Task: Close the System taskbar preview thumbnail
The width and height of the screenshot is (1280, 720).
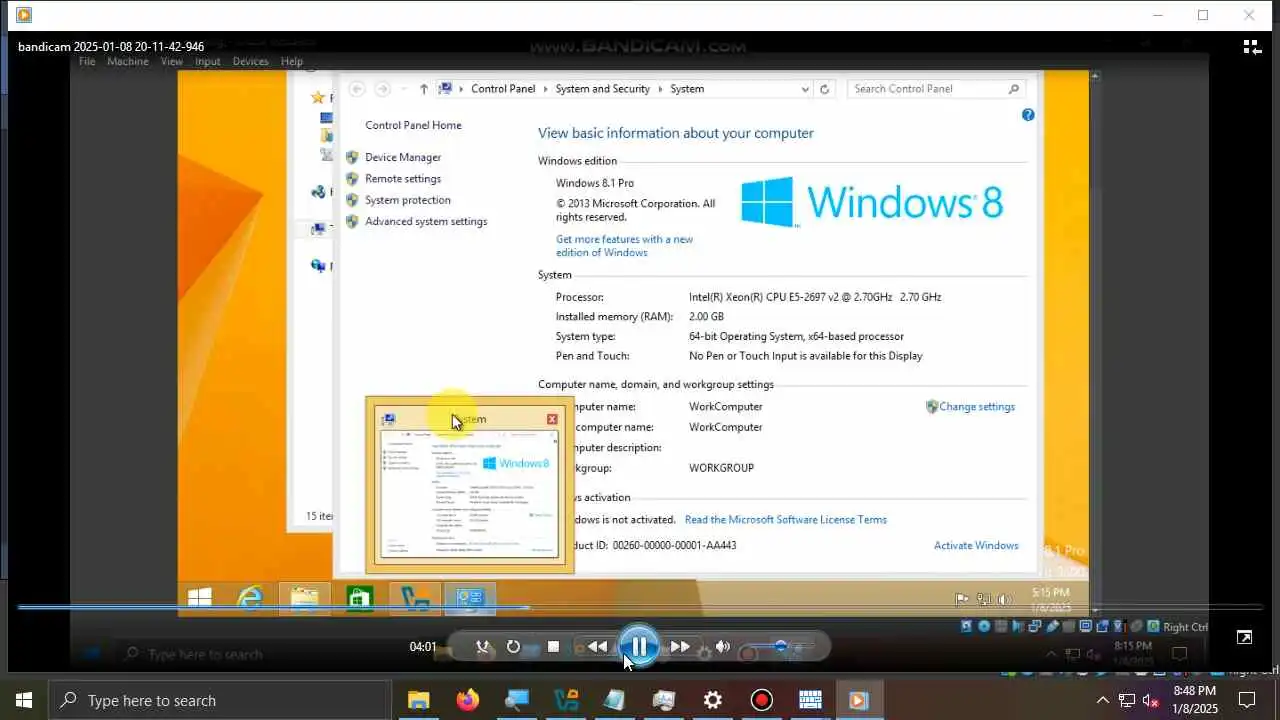Action: 552,419
